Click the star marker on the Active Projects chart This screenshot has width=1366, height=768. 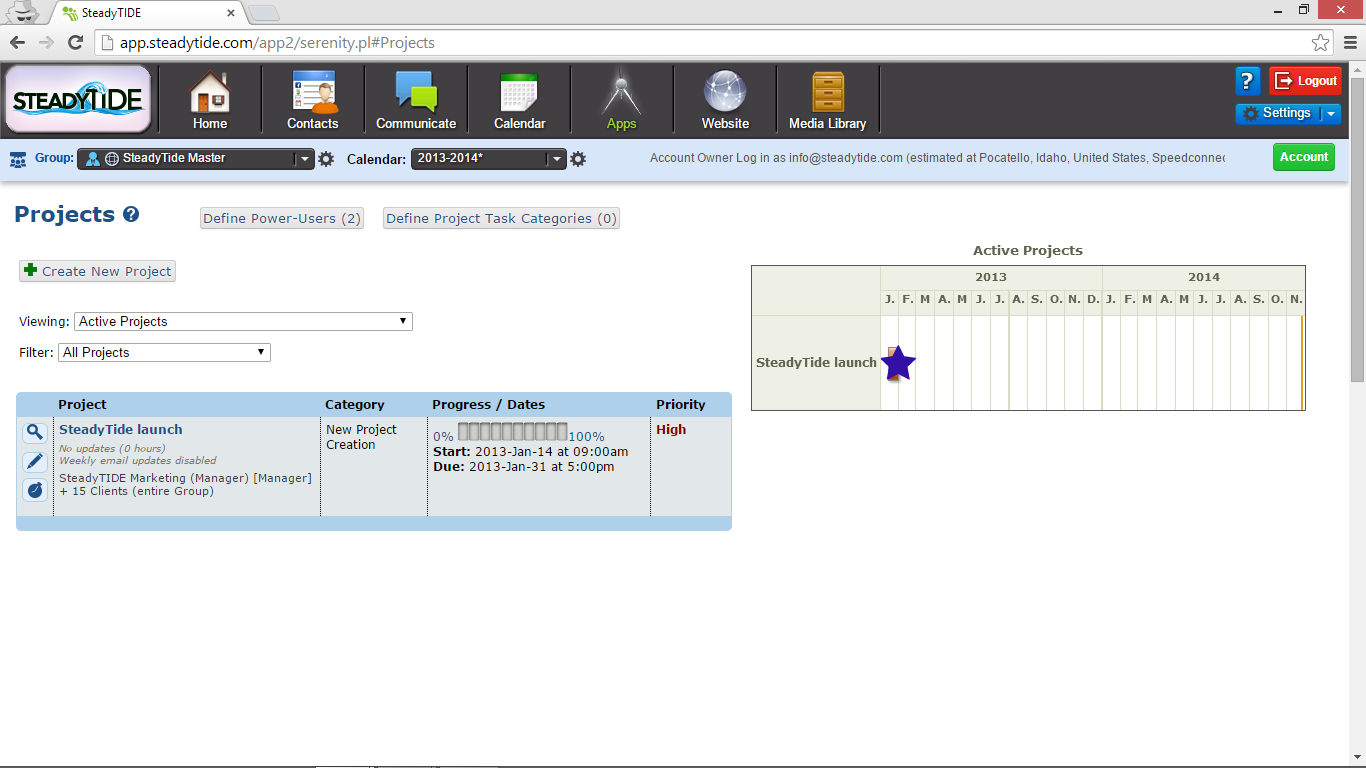pos(898,363)
